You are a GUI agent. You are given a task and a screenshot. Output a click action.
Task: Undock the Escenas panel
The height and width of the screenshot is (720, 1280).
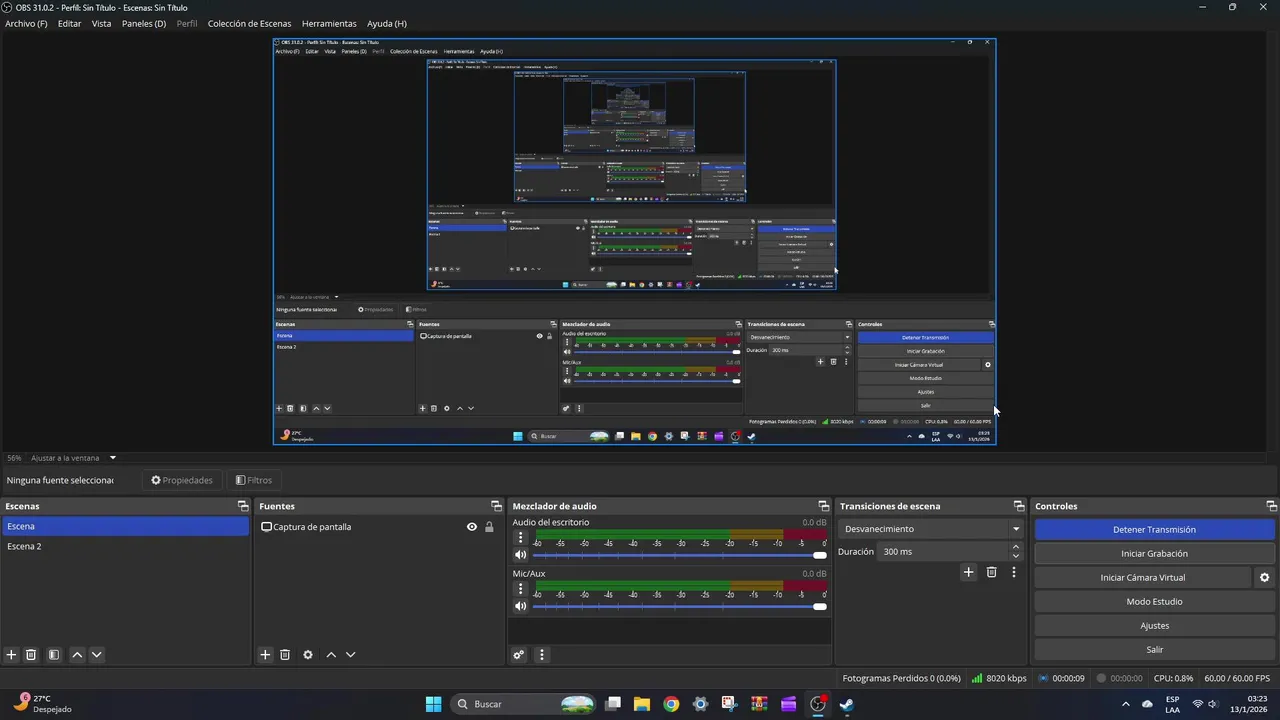click(x=242, y=506)
